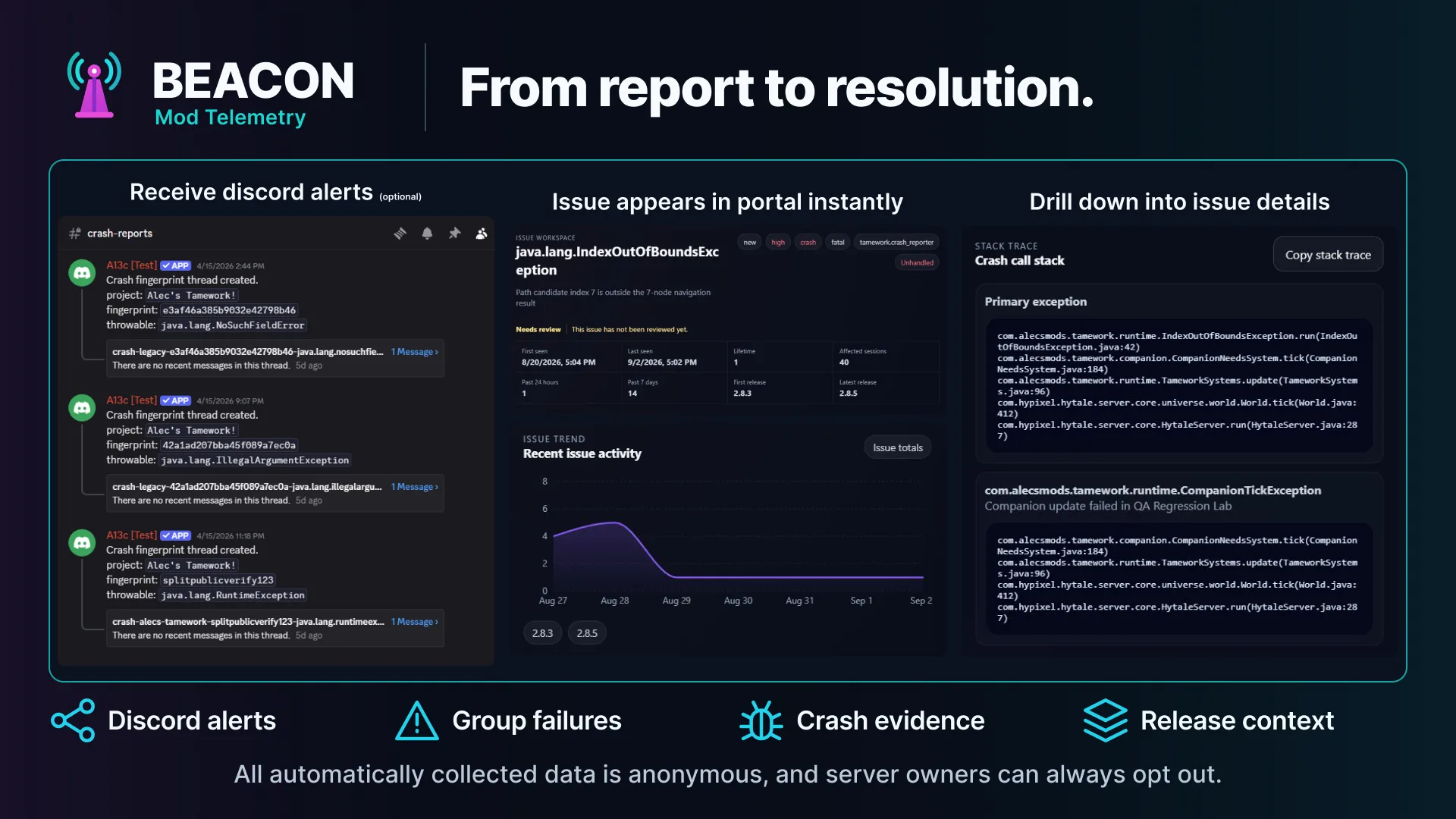Click the share icon beside Discord alerts
The image size is (1456, 819).
pyautogui.click(x=73, y=720)
